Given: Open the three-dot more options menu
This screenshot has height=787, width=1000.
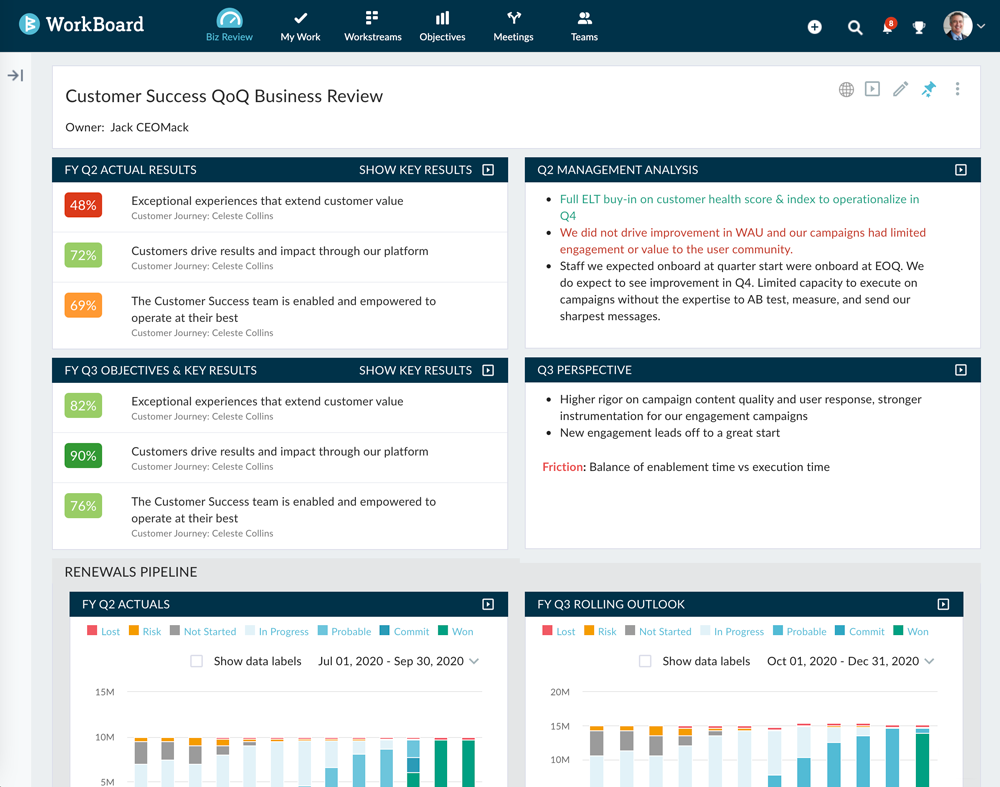Looking at the screenshot, I should click(957, 89).
